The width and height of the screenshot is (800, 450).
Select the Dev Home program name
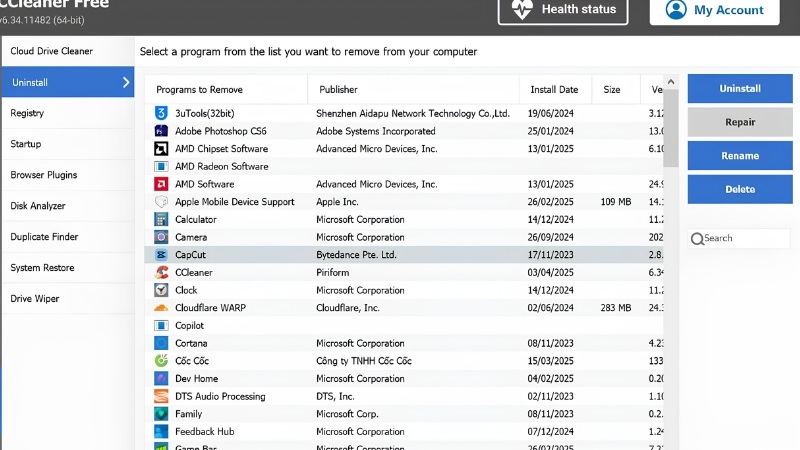point(196,379)
